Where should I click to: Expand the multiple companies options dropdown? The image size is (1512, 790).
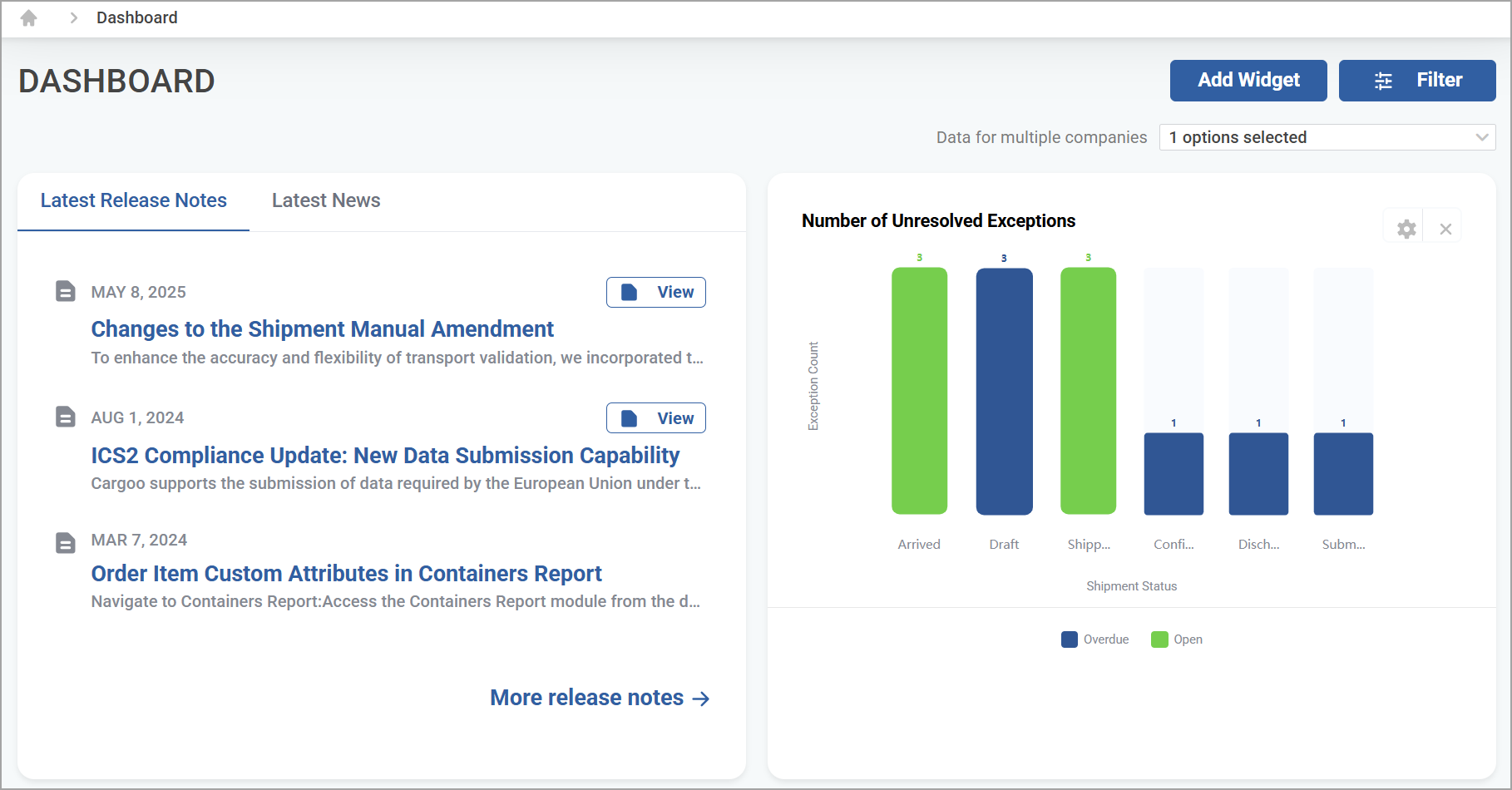(1327, 137)
